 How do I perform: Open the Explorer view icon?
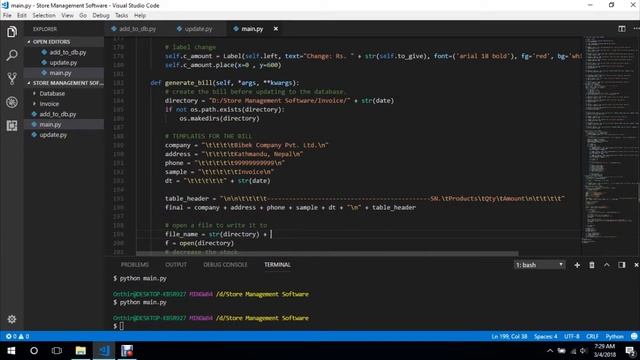[x=12, y=32]
